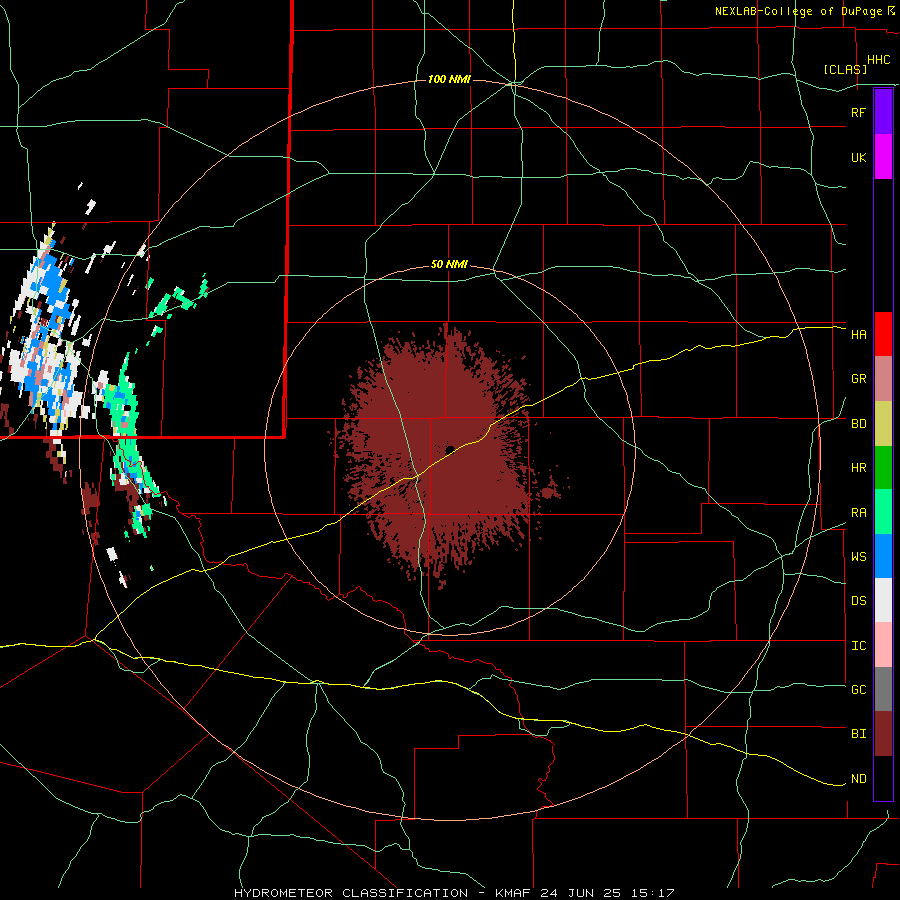Viewport: 900px width, 900px height.
Task: Click the magenta UK legend color swatch
Action: tap(883, 157)
